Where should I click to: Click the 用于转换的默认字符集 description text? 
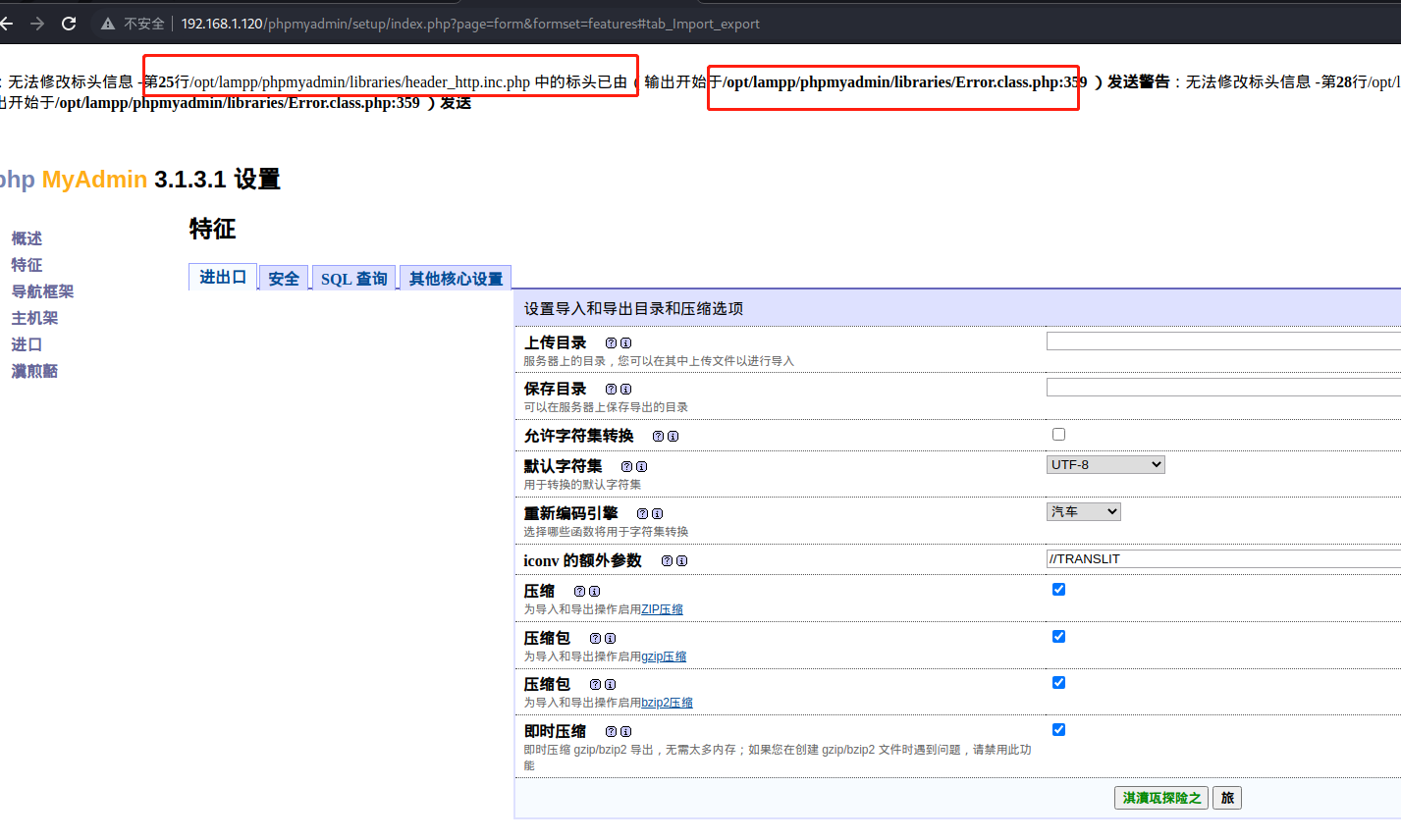(x=582, y=485)
